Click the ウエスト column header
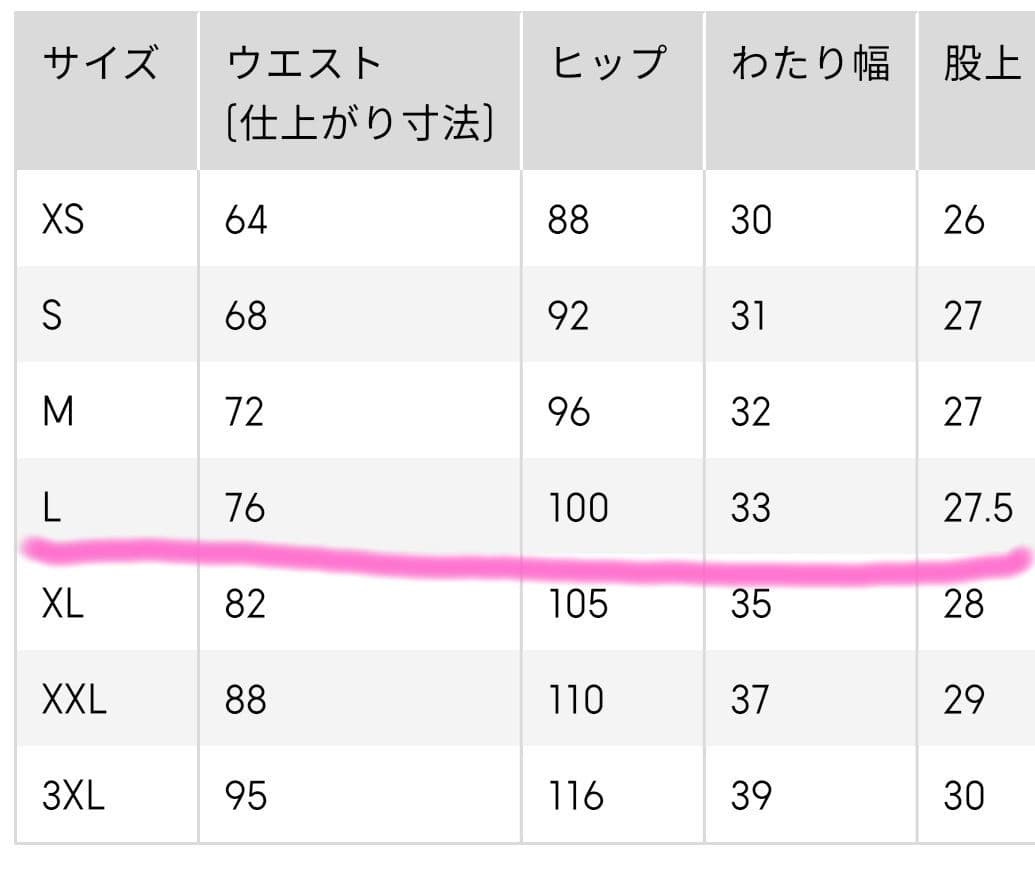The width and height of the screenshot is (1035, 880). click(304, 66)
